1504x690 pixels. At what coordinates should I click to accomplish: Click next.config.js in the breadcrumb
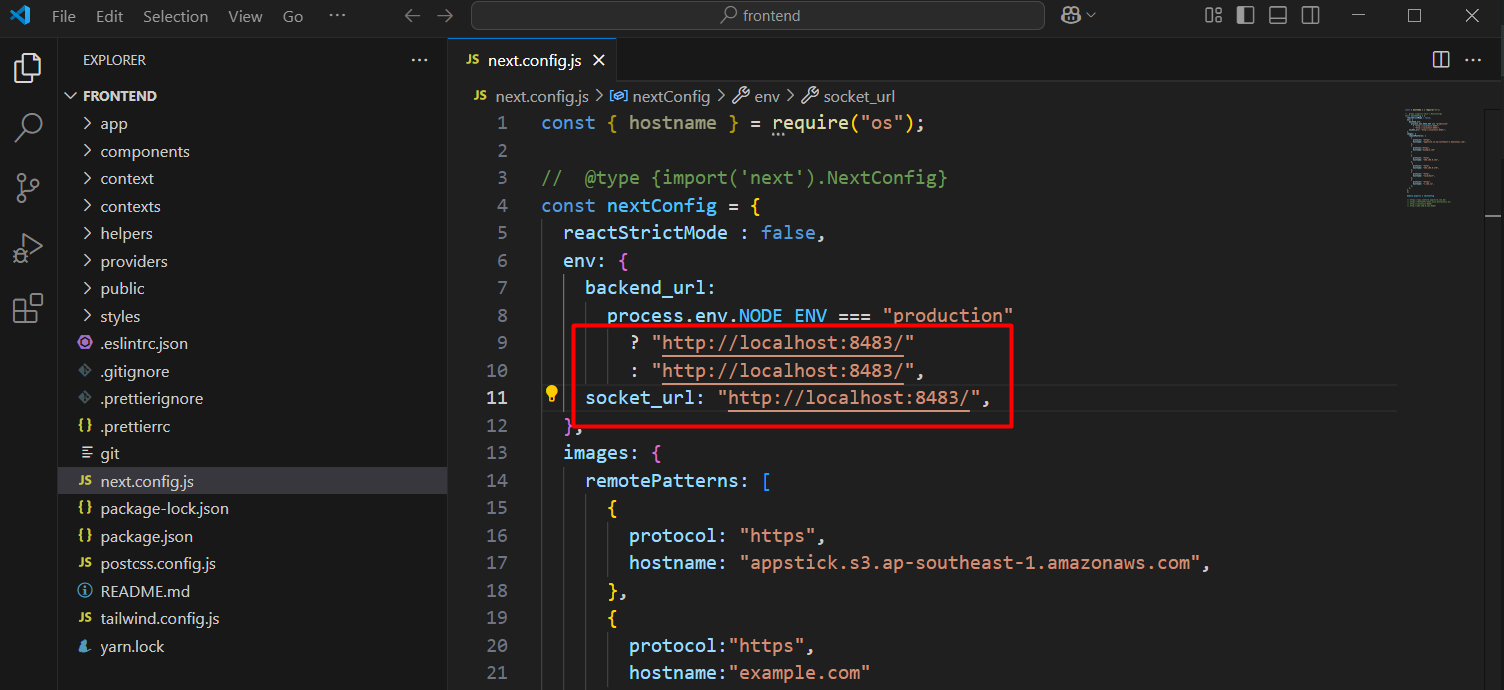click(x=542, y=97)
